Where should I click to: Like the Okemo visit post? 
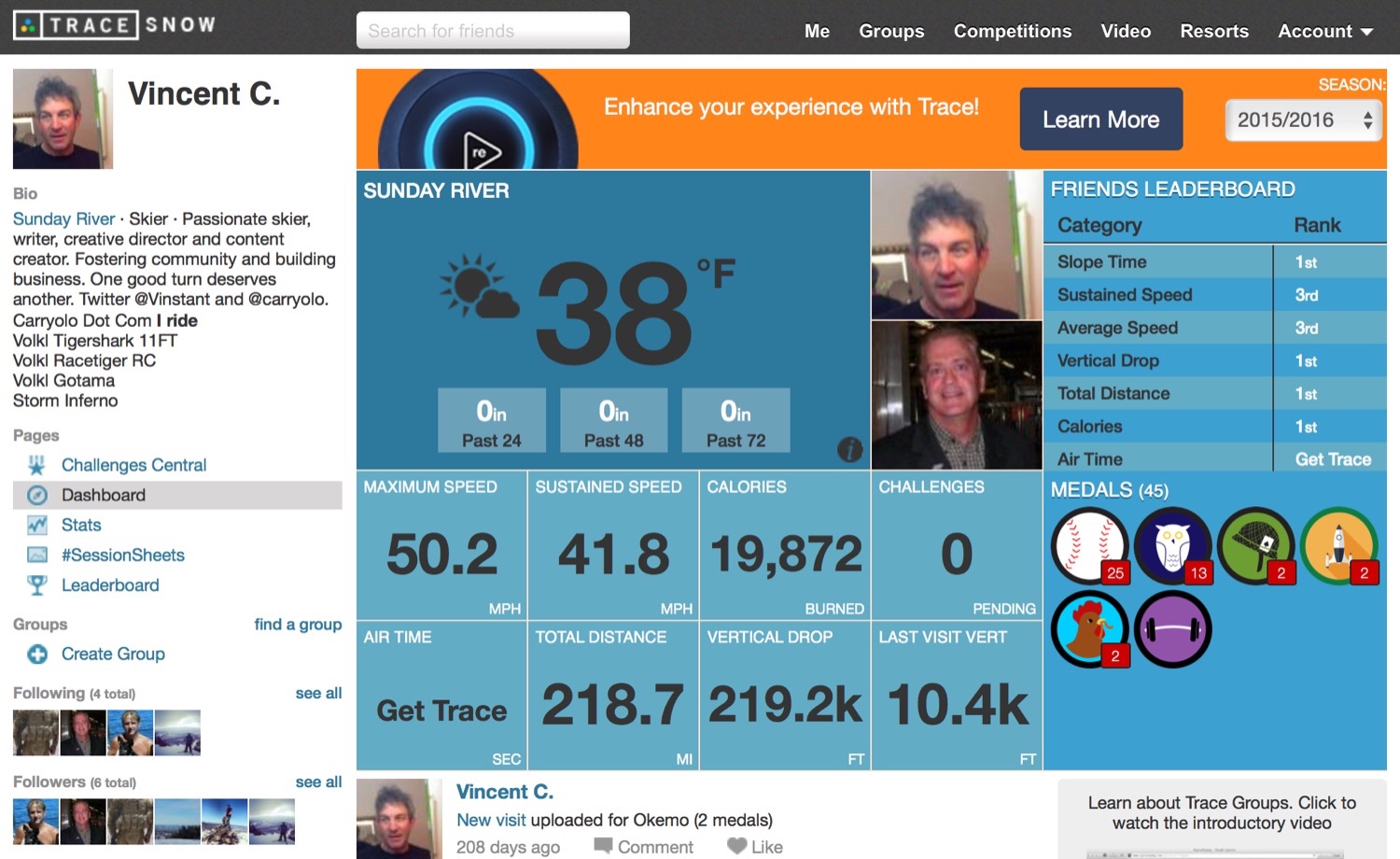point(754,847)
